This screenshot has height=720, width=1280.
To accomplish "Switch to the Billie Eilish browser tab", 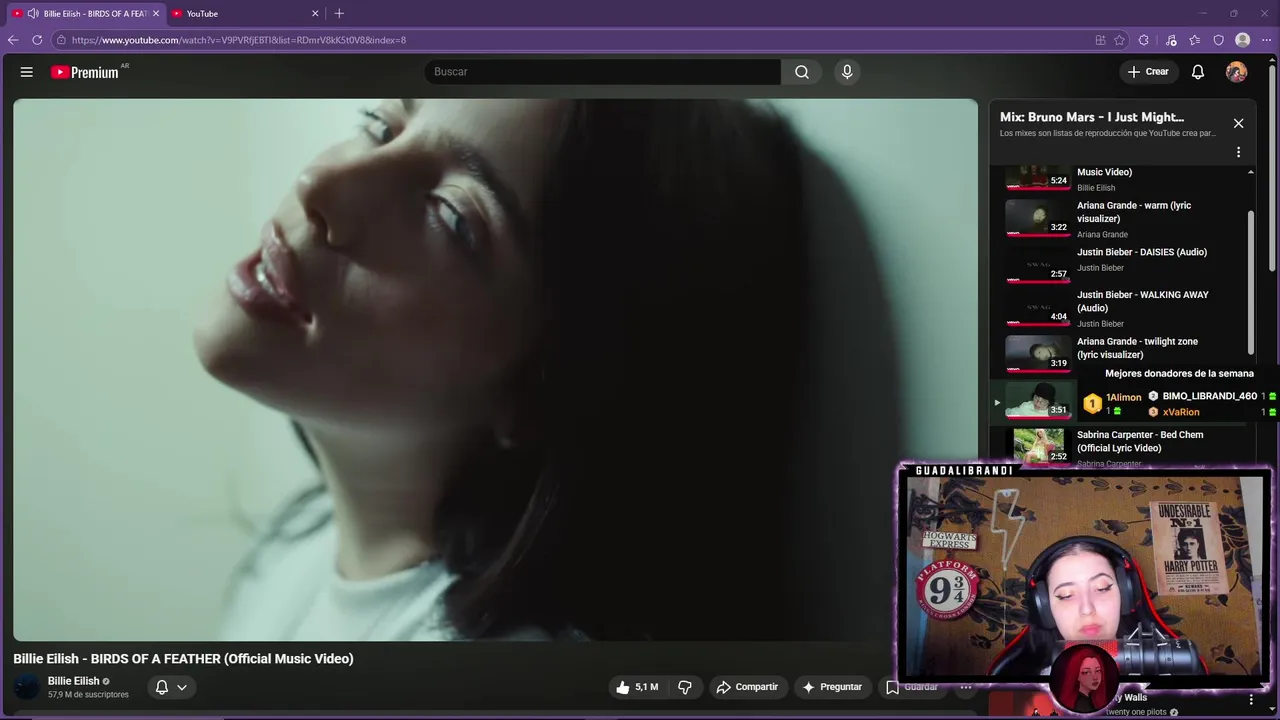I will tap(86, 14).
